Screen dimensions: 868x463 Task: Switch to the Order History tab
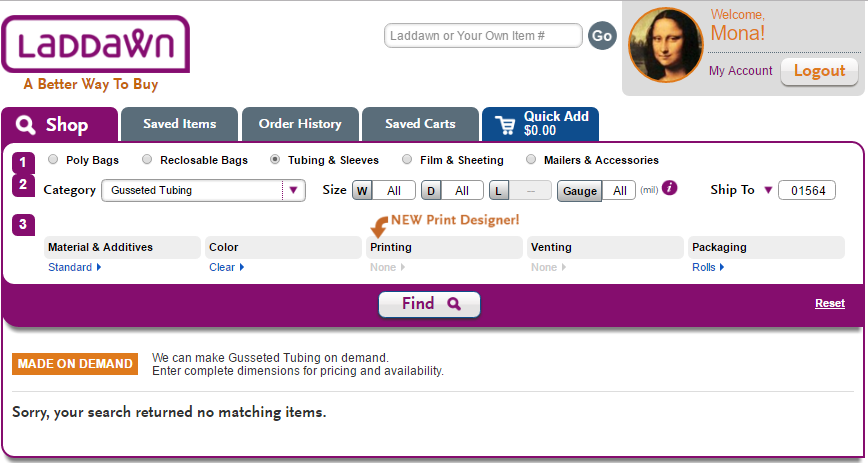click(x=300, y=124)
